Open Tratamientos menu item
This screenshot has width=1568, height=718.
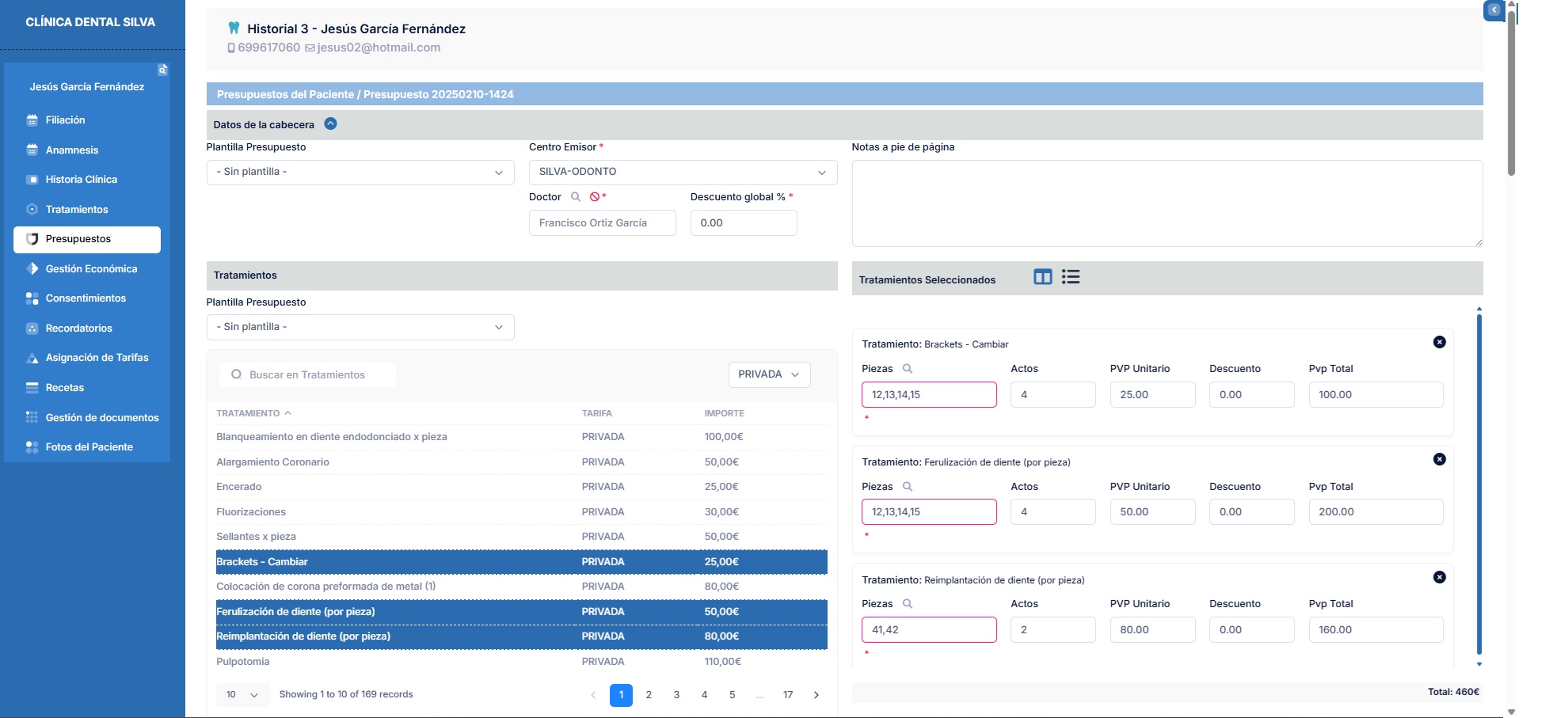87,209
